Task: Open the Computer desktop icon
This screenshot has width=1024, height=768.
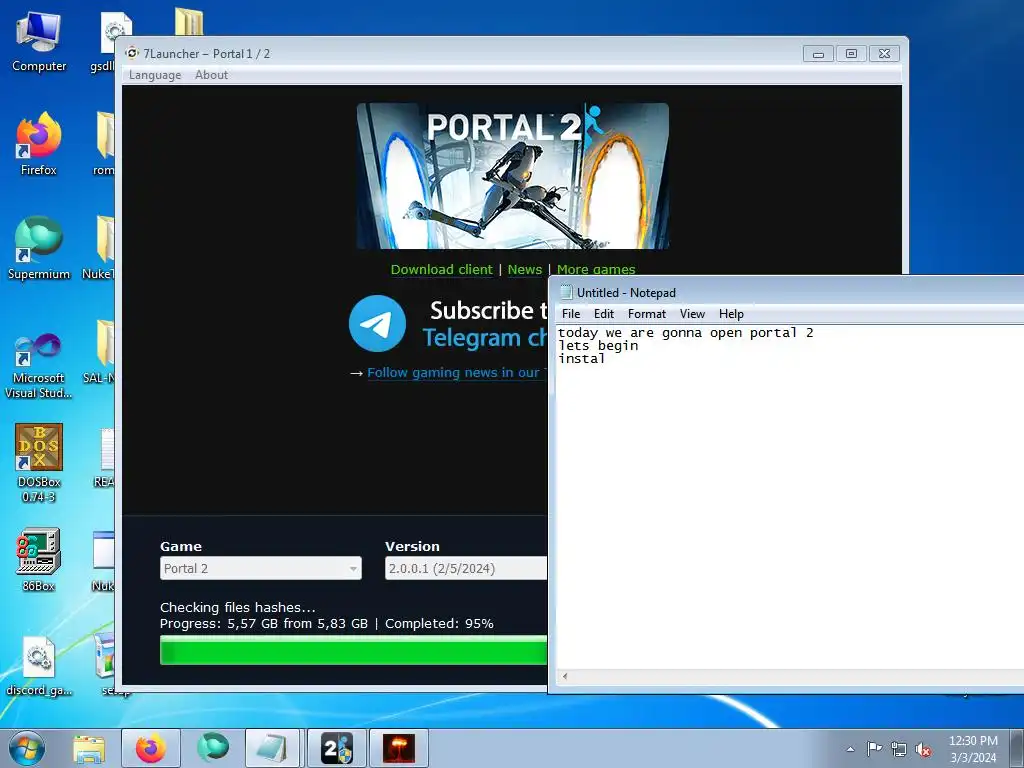Action: tap(39, 42)
